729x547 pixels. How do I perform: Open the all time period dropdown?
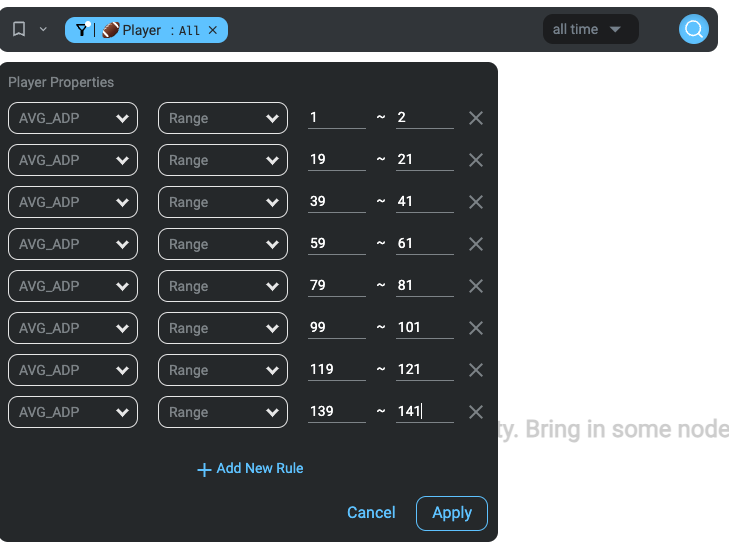point(590,29)
